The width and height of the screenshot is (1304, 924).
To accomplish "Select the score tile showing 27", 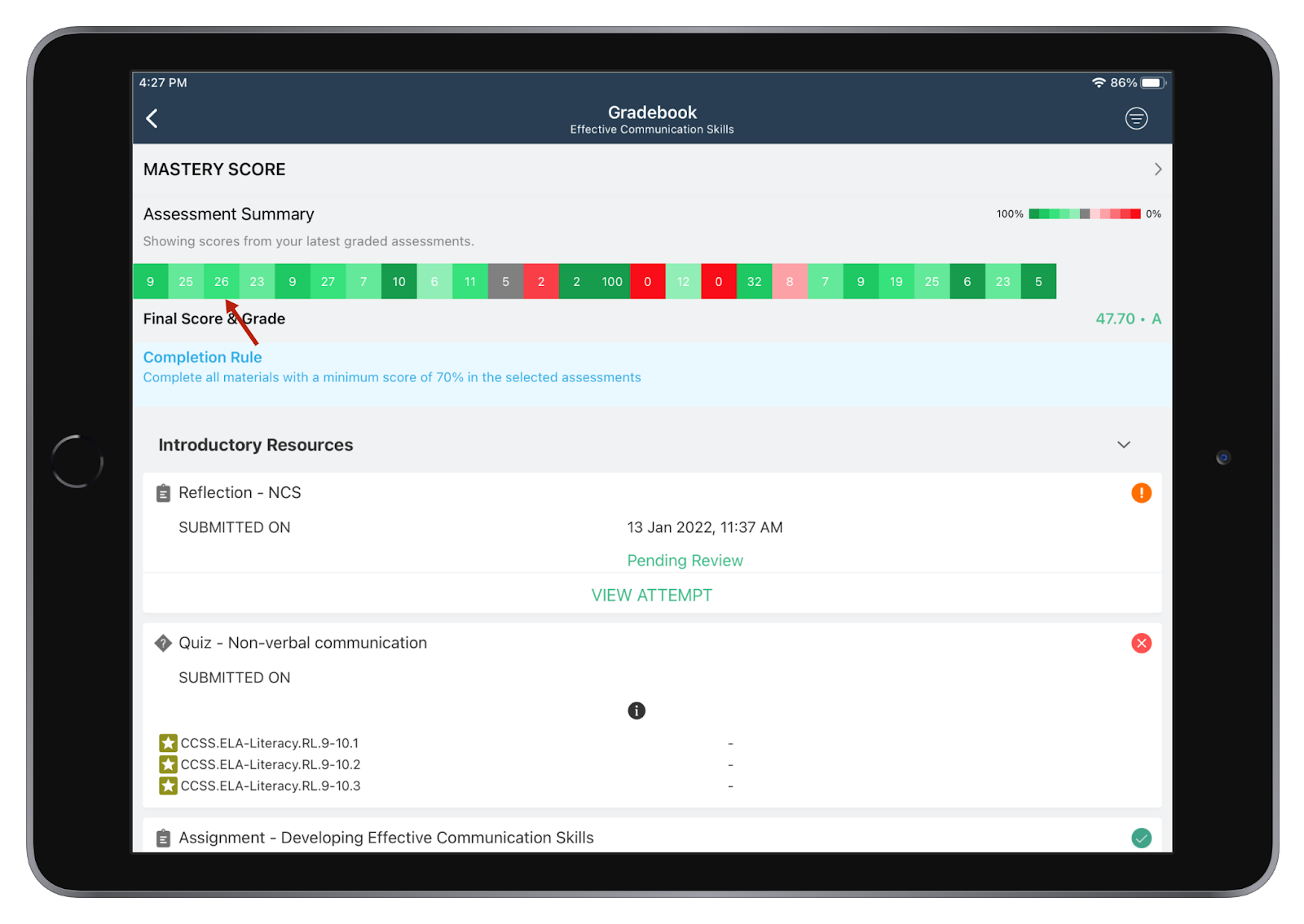I will pyautogui.click(x=328, y=282).
